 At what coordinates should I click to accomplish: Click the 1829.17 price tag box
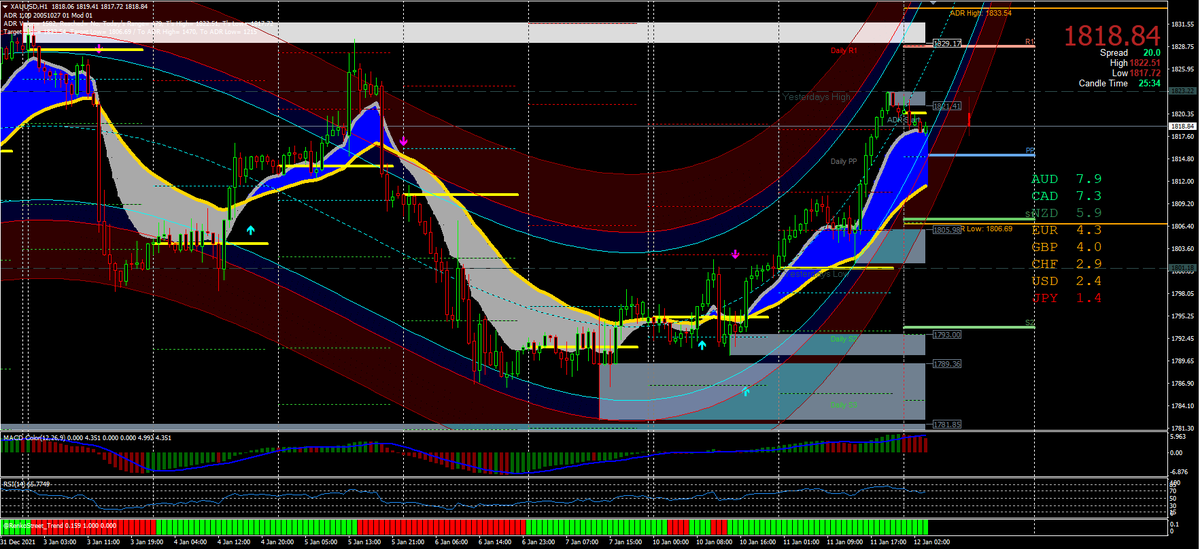coord(946,44)
